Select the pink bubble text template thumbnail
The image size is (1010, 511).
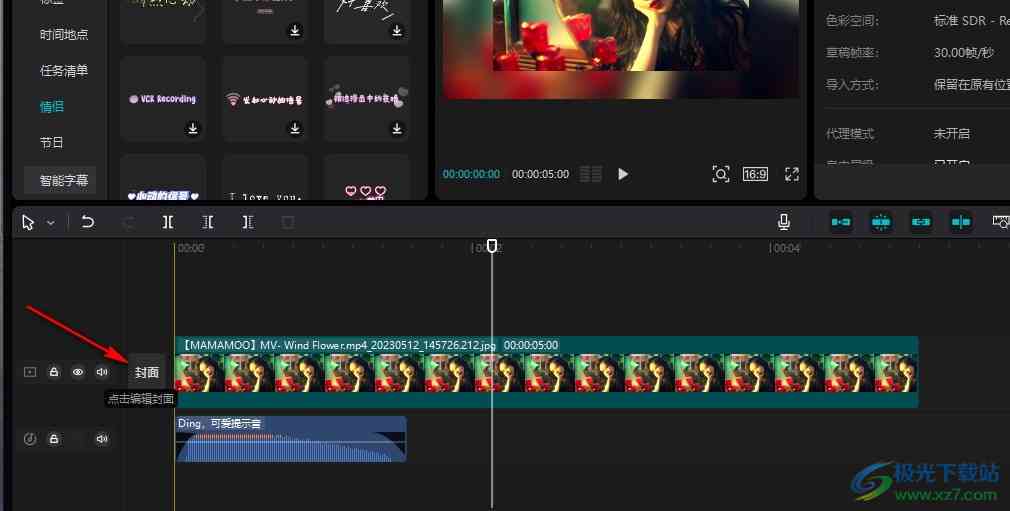coord(367,99)
